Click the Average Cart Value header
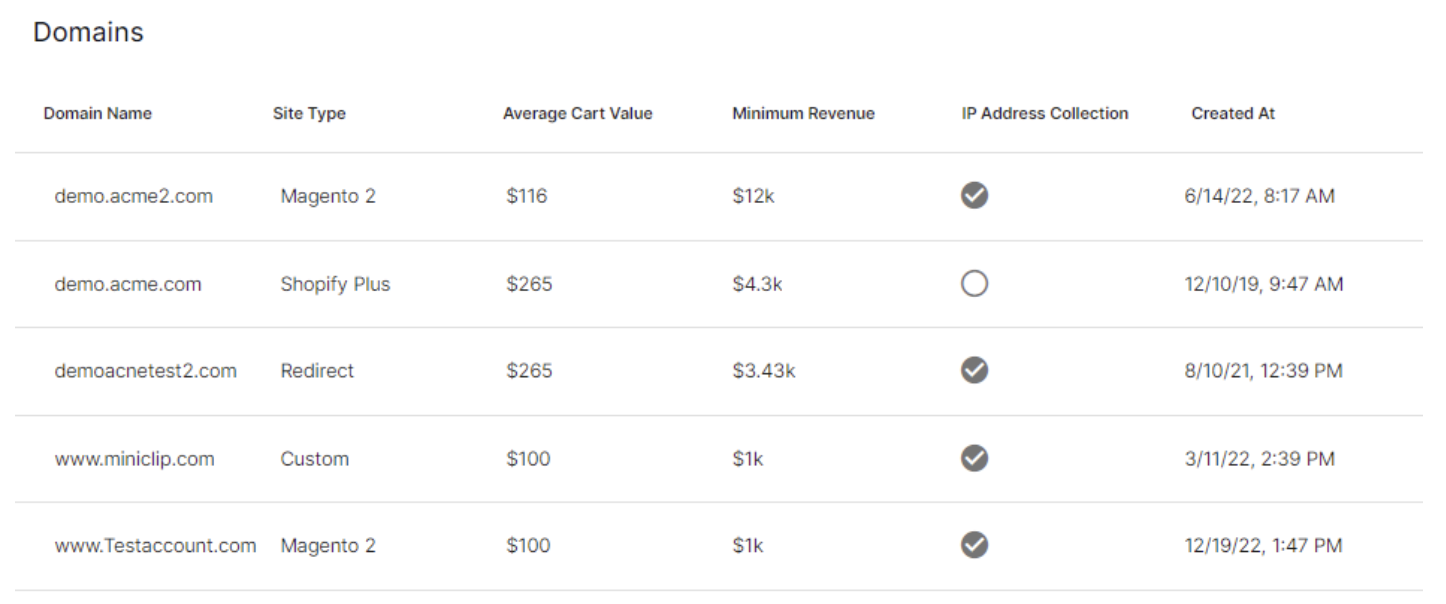 point(577,114)
